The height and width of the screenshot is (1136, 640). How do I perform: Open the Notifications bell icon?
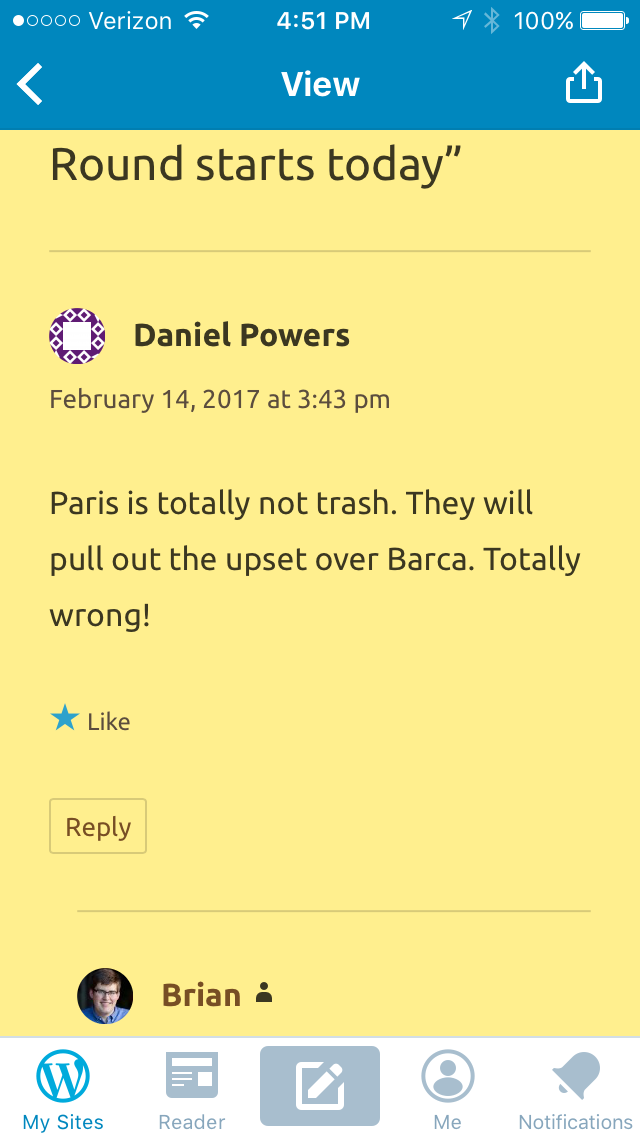pos(576,1076)
